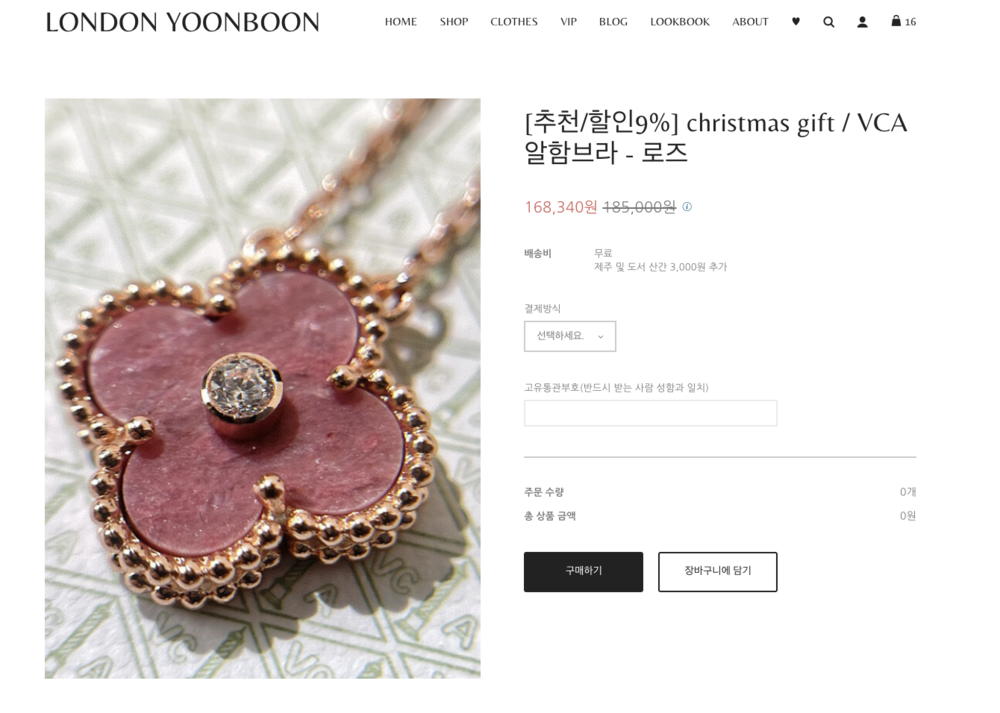Click the price info icon
The height and width of the screenshot is (713, 1000).
tap(687, 207)
